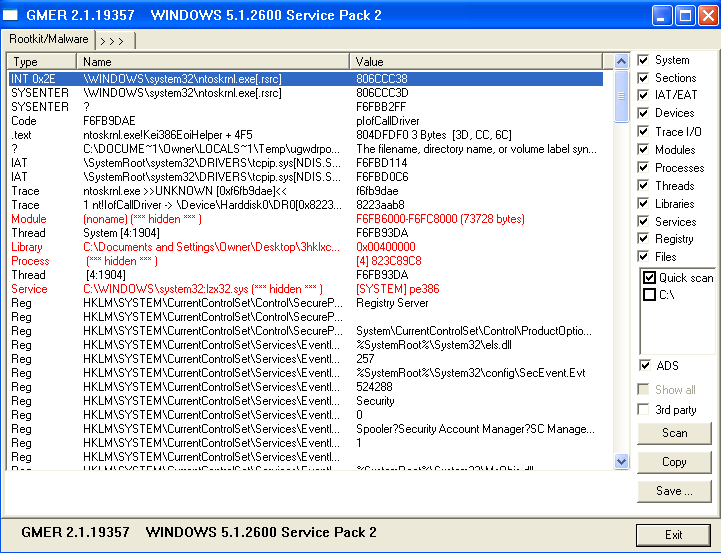Image resolution: width=721 pixels, height=553 pixels.
Task: Enable the 3rd party checkbox
Action: pyautogui.click(x=643, y=409)
